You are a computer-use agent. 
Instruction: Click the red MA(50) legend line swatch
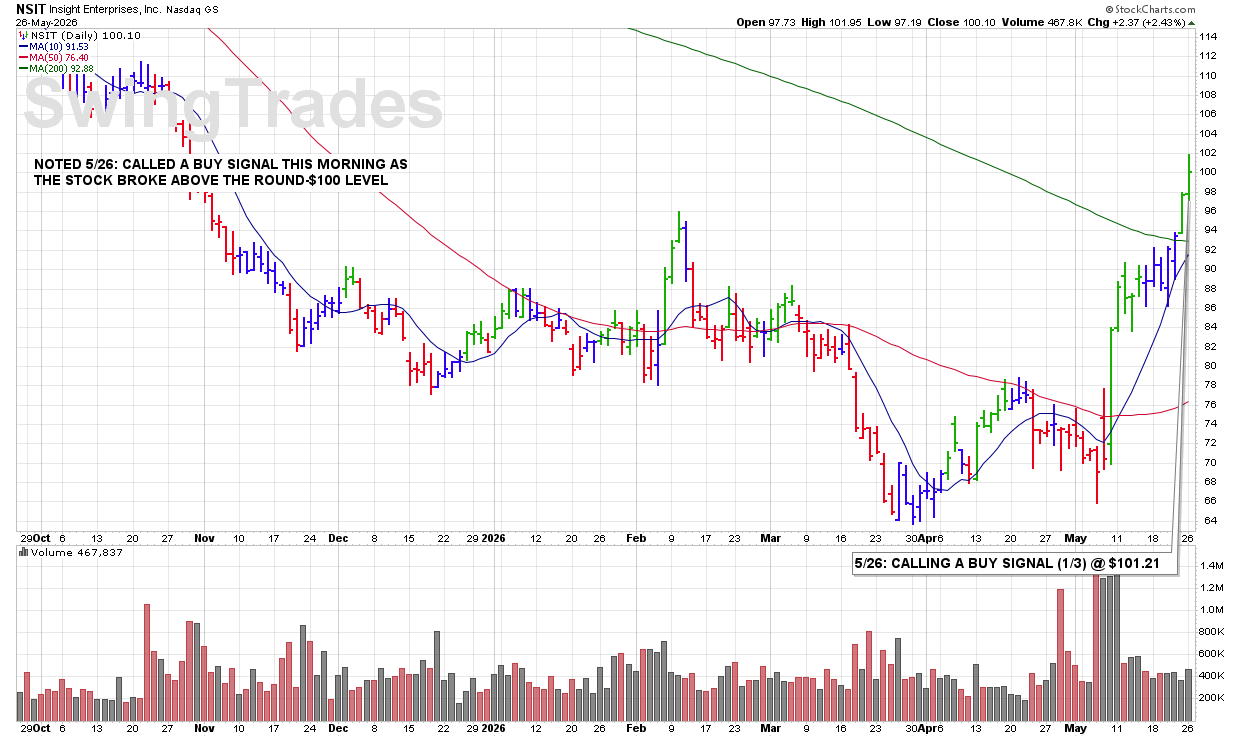point(22,57)
